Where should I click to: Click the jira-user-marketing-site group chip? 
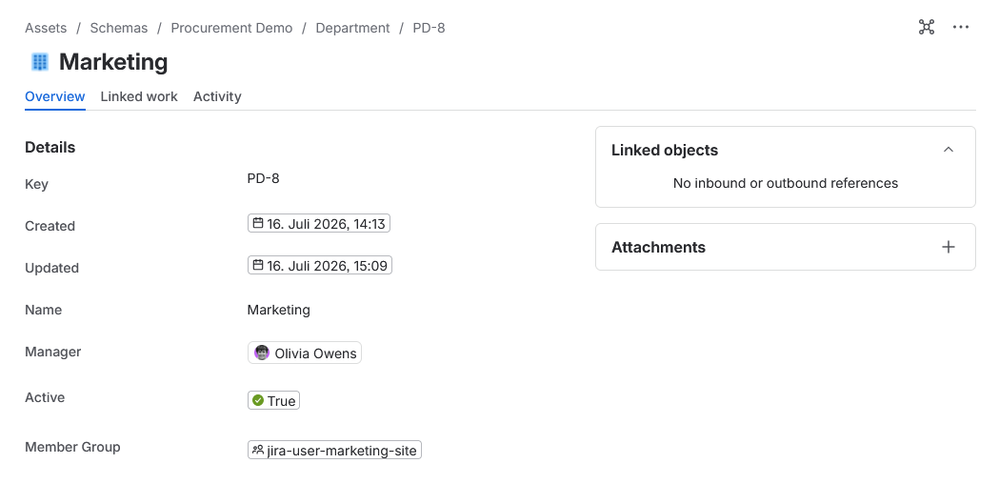(334, 450)
